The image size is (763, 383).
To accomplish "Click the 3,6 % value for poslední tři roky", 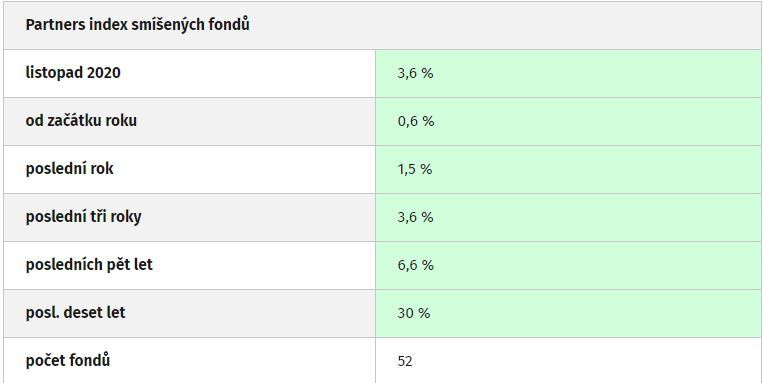I will [x=415, y=217].
